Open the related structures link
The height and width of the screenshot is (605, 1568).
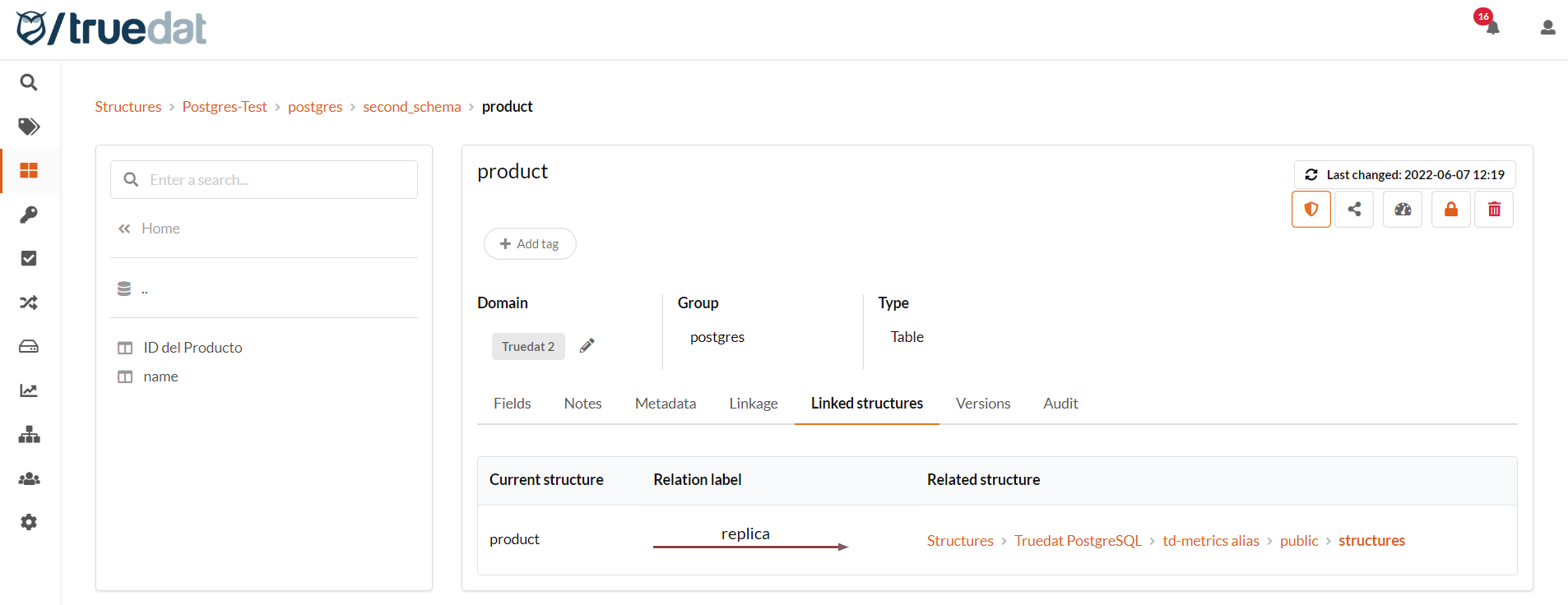click(x=1371, y=541)
